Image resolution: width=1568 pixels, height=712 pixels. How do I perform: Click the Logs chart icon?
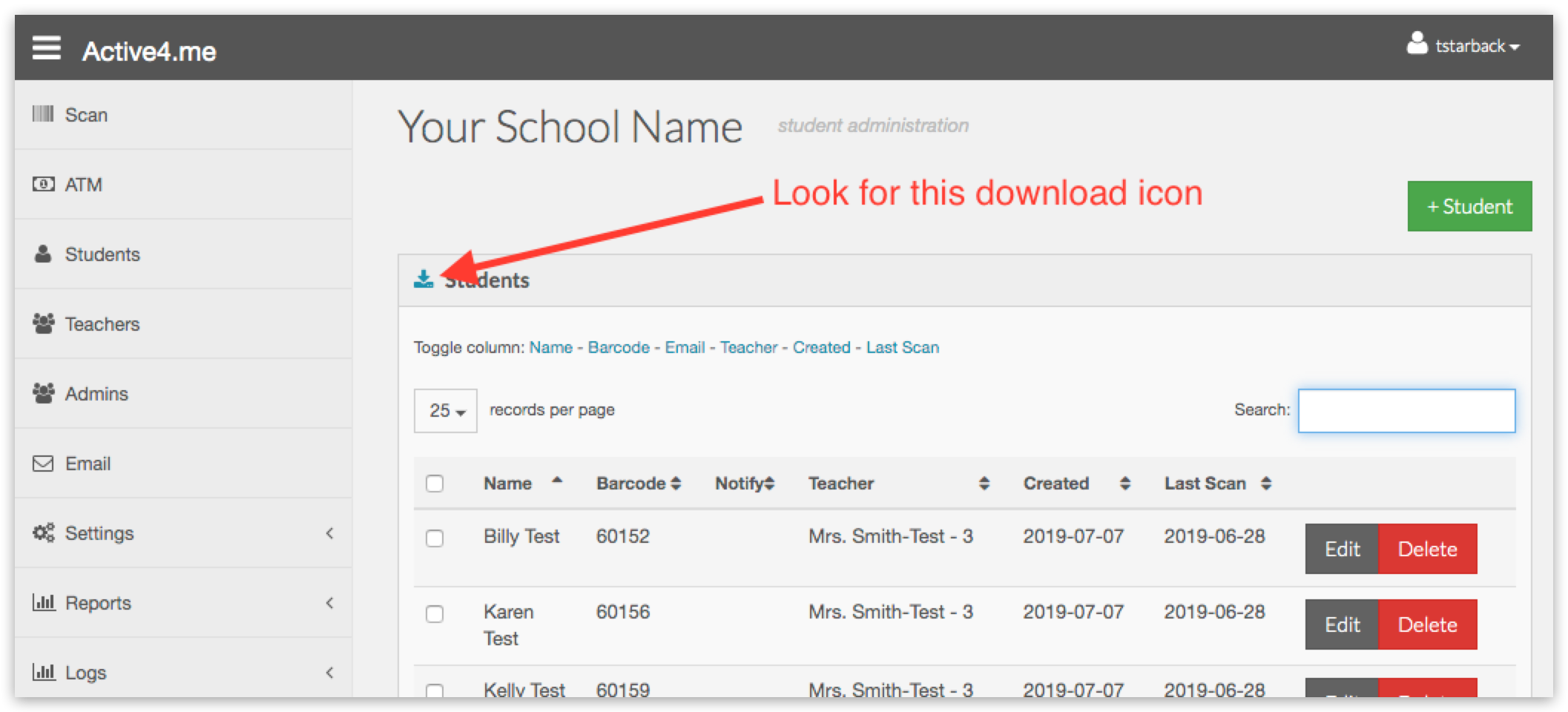(x=44, y=672)
